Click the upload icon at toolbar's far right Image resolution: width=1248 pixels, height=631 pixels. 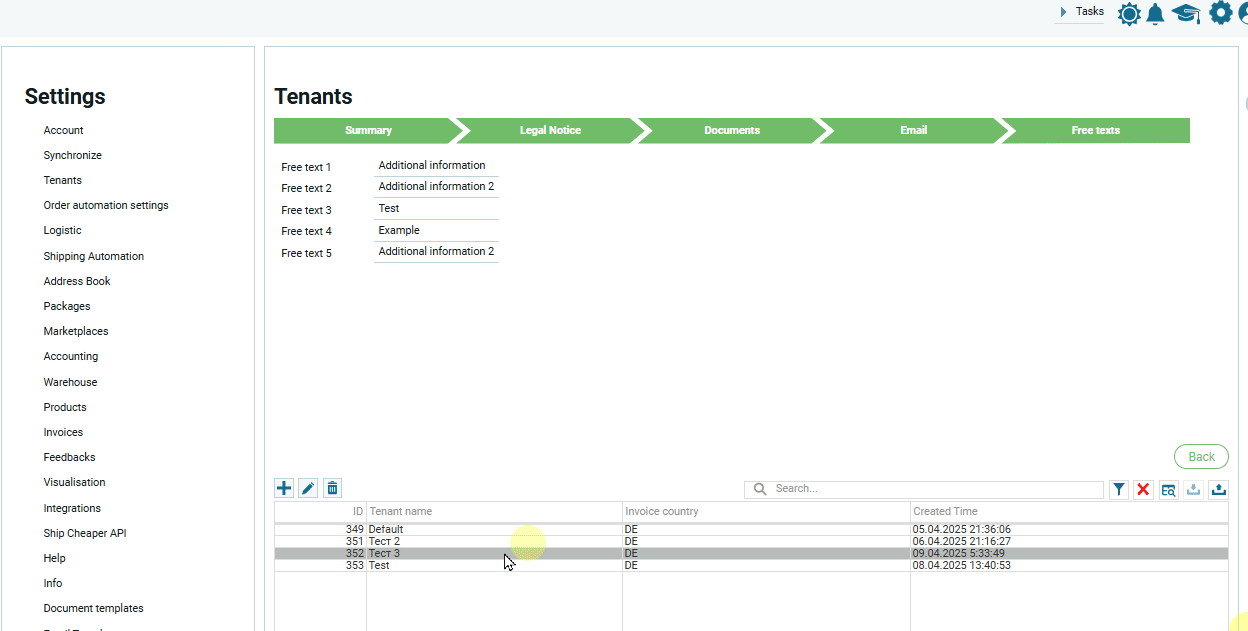coord(1218,489)
